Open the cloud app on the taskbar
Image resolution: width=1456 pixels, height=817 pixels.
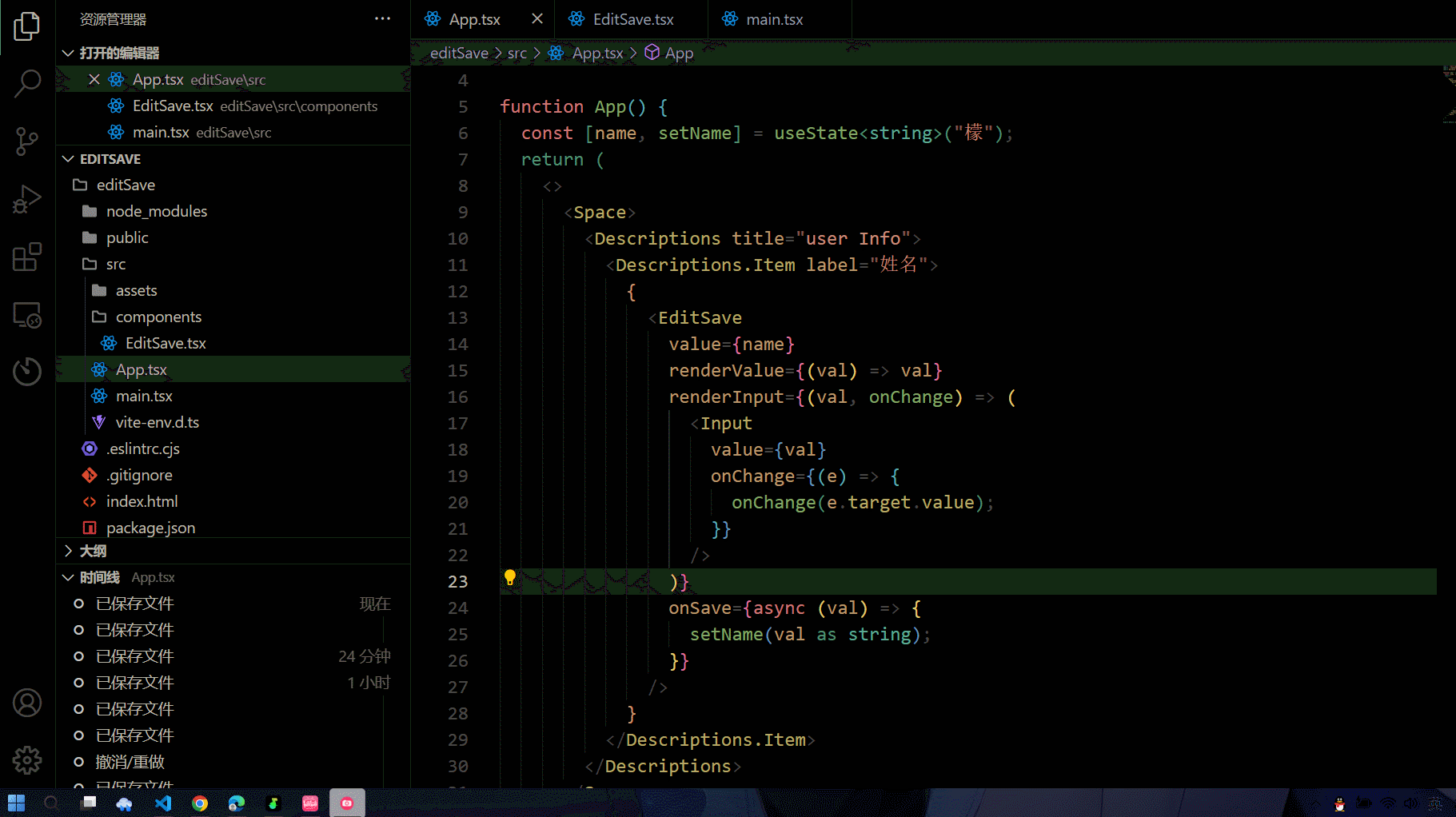point(125,803)
